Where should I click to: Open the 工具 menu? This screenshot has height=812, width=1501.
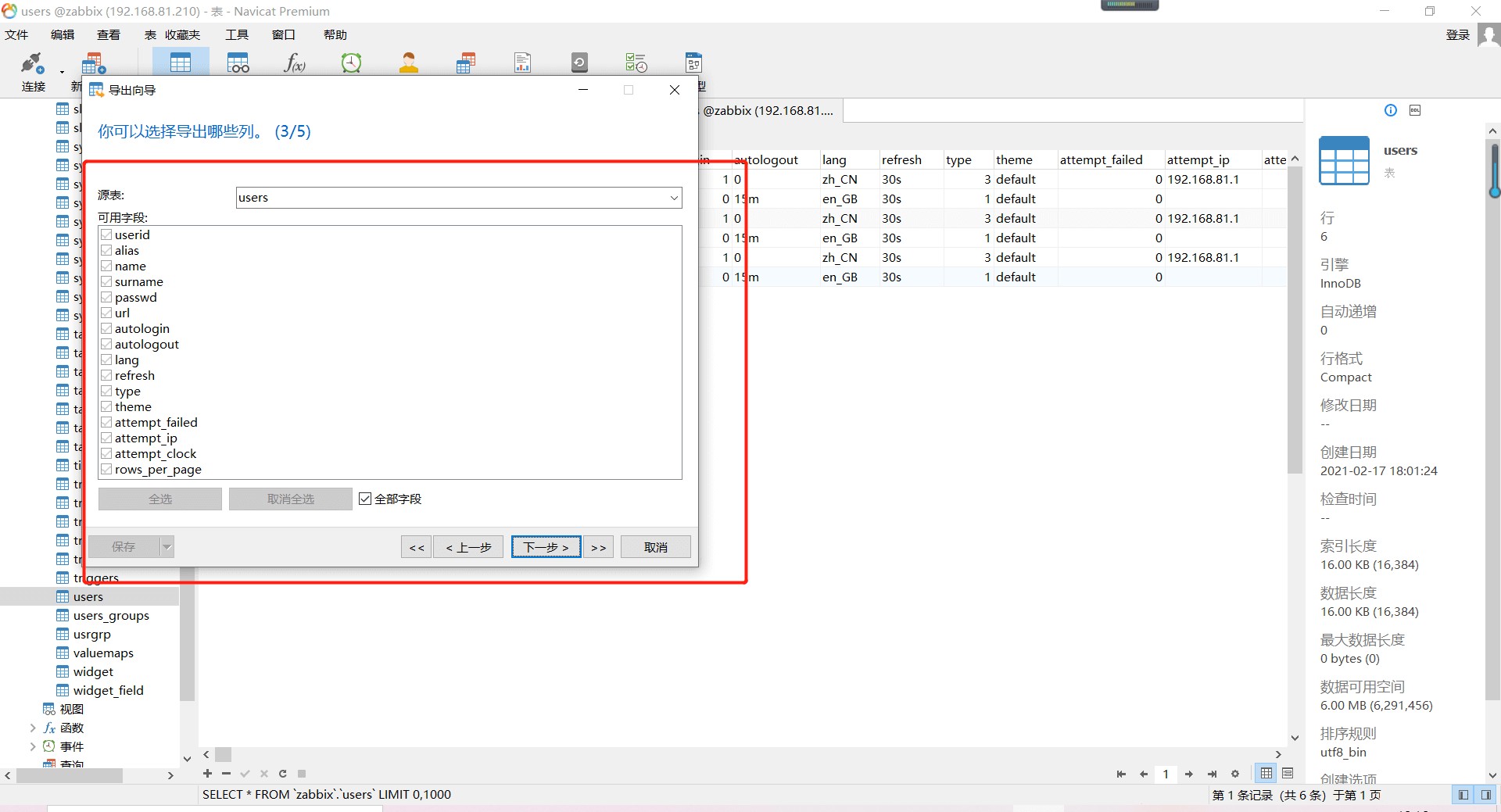tap(236, 34)
